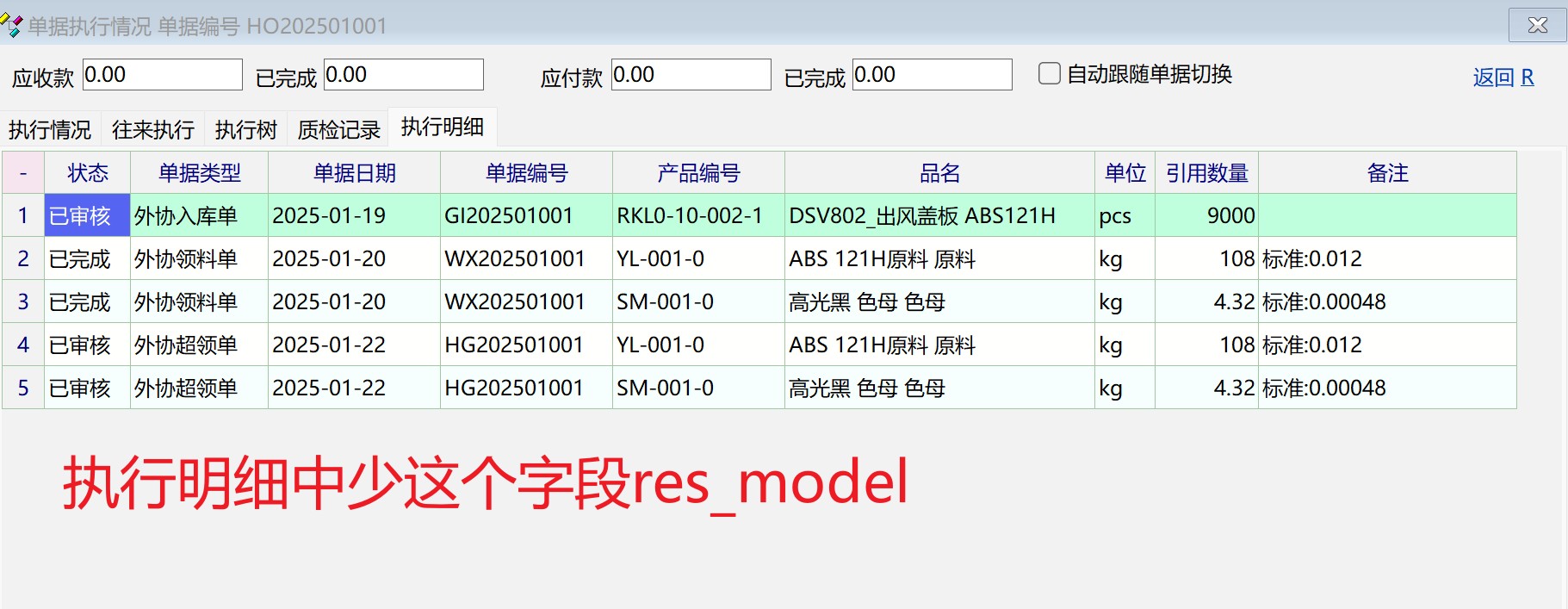1568x609 pixels.
Task: Enable 自动跟随单据切换 checkbox
Action: [1049, 74]
